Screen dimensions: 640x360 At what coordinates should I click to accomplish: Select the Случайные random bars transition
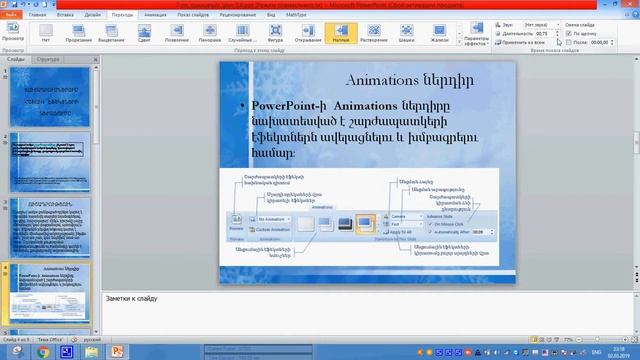click(242, 33)
